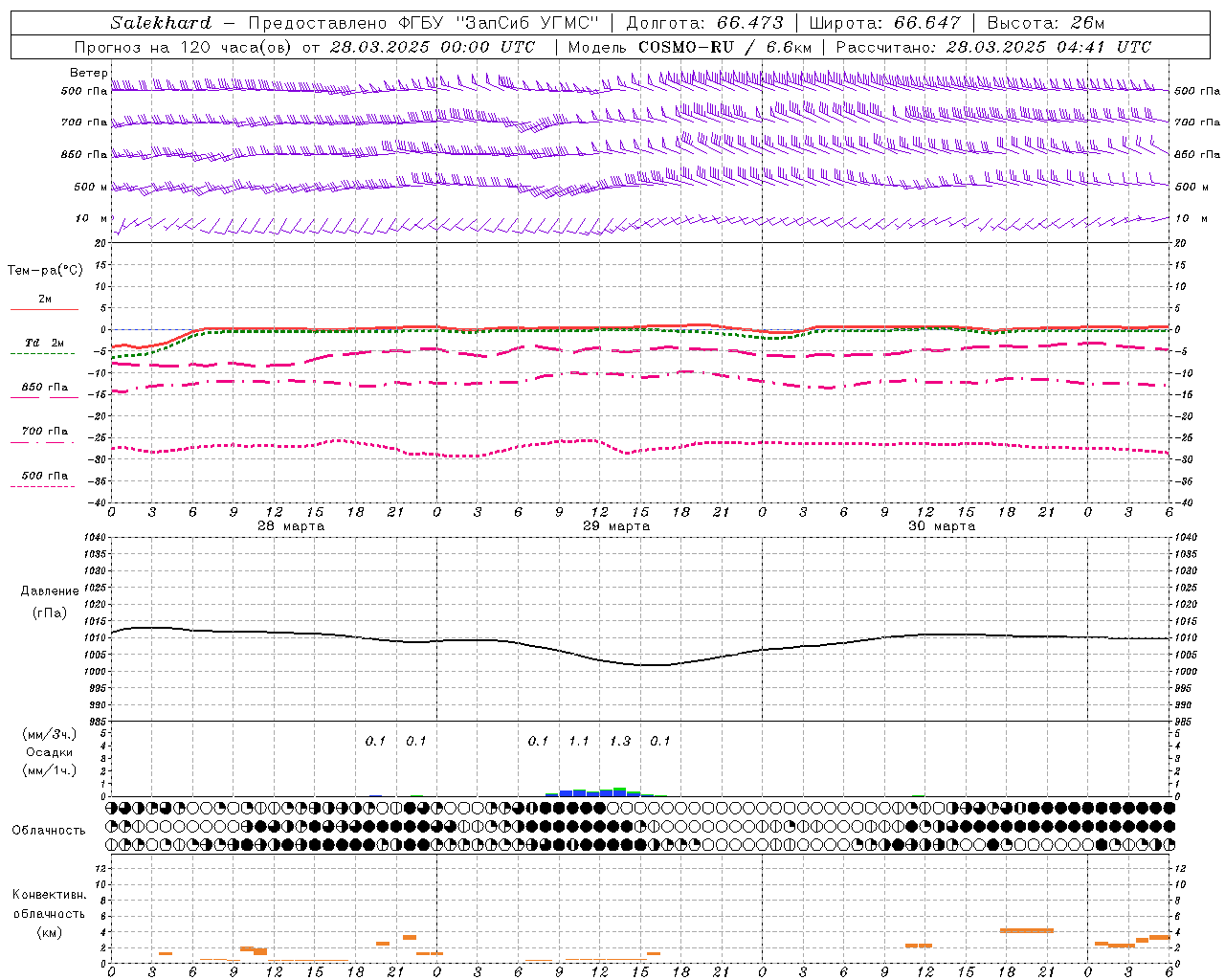Click the 'Осадки' precipitation label
The width and height of the screenshot is (1225, 980).
50,752
